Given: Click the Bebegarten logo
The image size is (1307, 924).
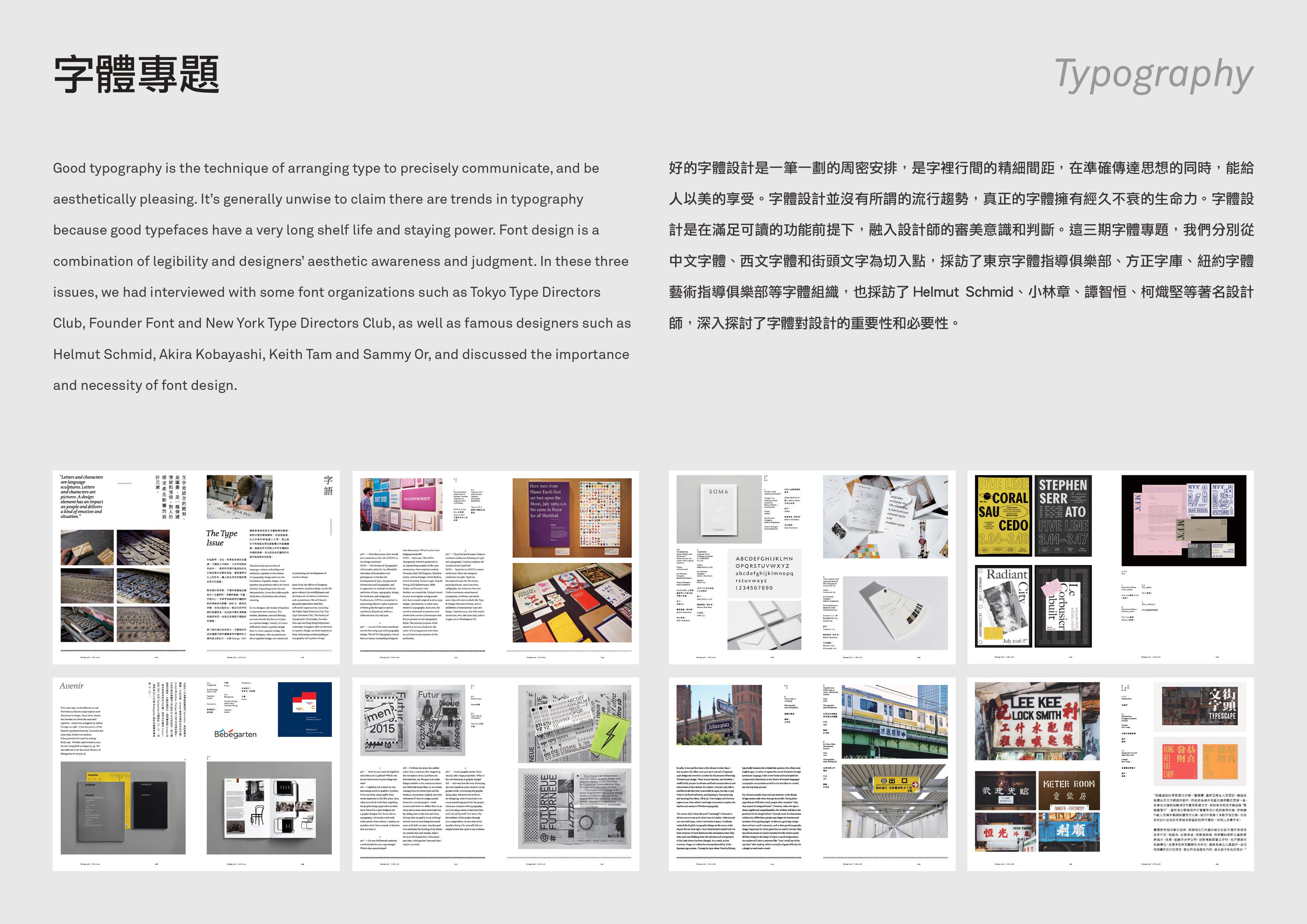Looking at the screenshot, I should click(x=235, y=734).
